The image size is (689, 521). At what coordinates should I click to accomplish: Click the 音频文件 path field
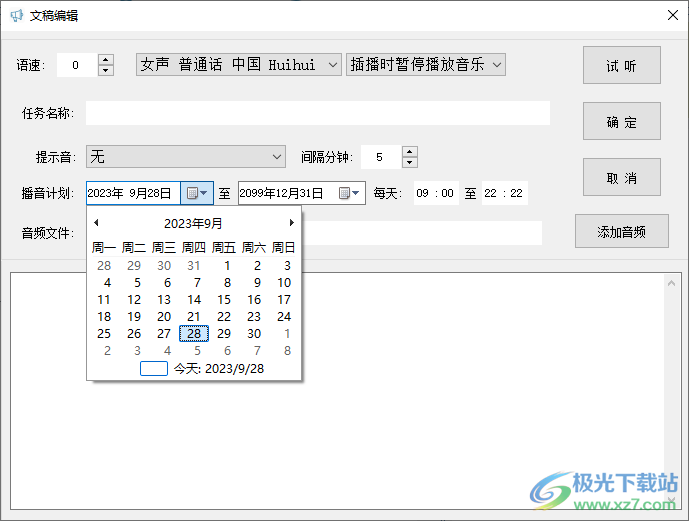422,233
